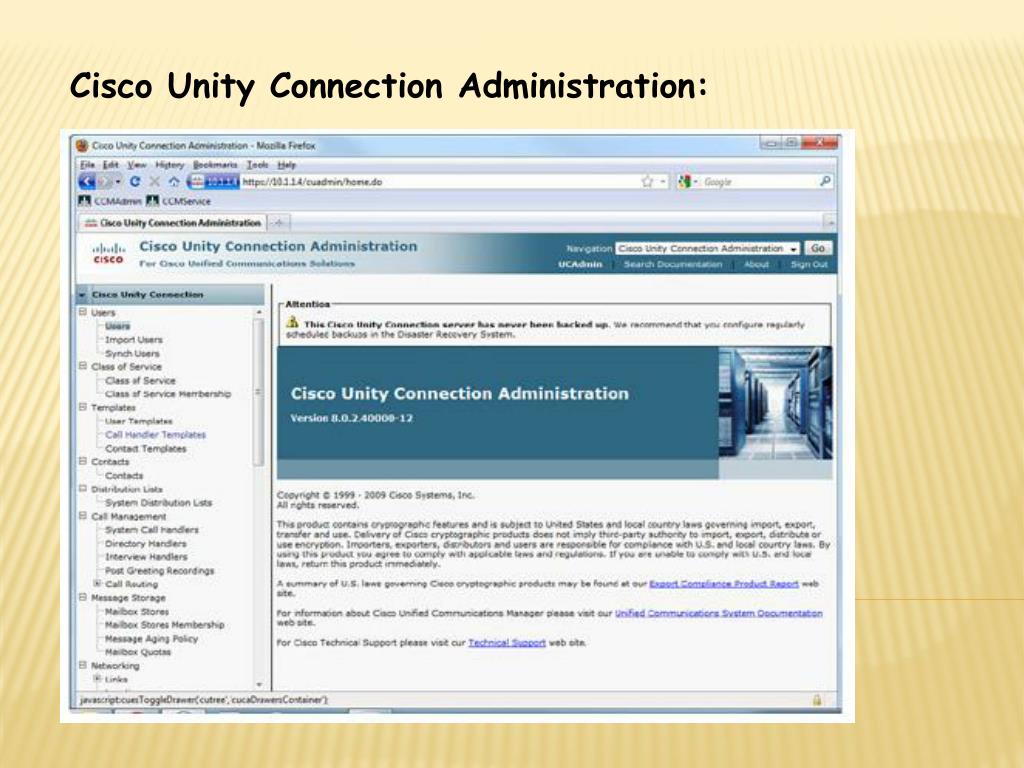This screenshot has height=768, width=1024.
Task: Open System Distribution Lists
Action: [159, 503]
